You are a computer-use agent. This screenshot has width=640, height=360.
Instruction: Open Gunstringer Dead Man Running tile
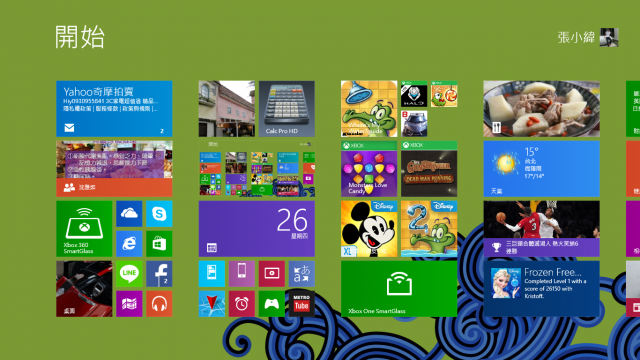tap(429, 169)
